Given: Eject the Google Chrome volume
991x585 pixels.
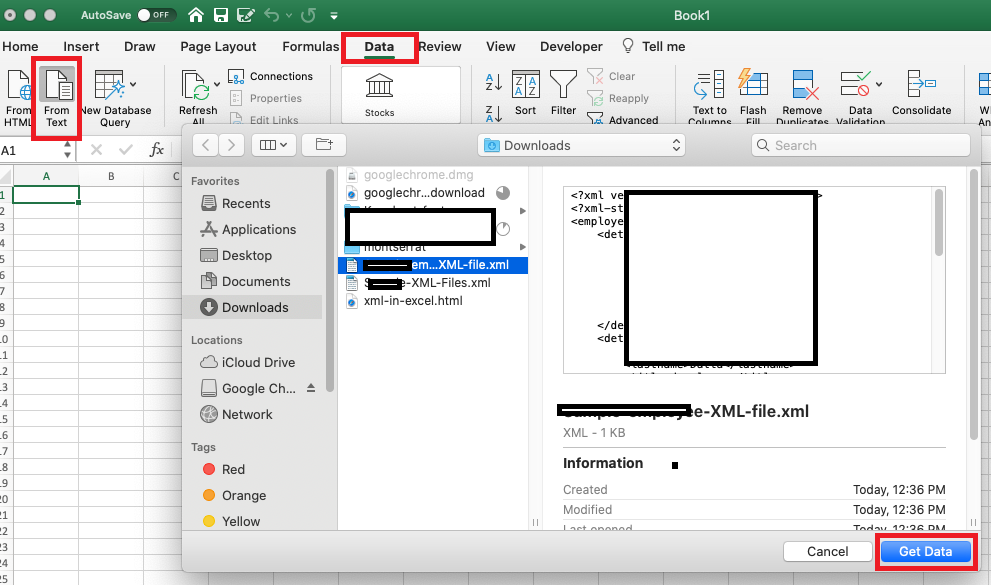Looking at the screenshot, I should [x=310, y=388].
